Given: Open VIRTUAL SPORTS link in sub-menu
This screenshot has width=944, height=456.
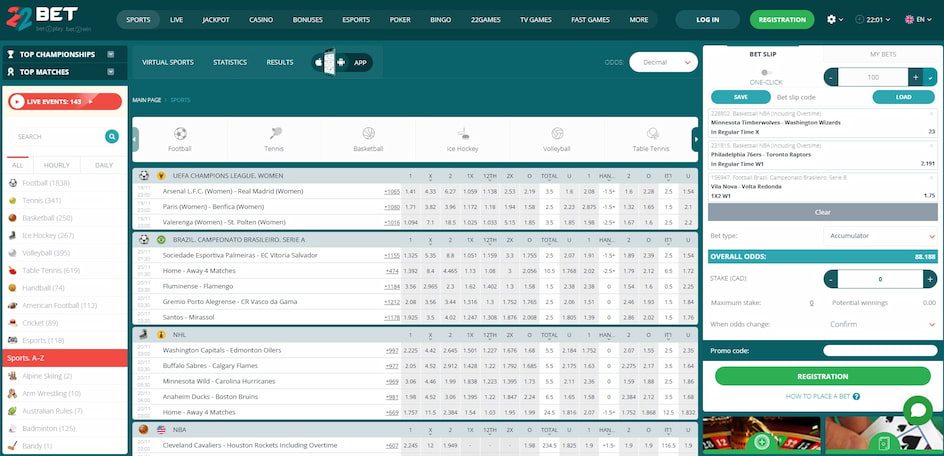Looking at the screenshot, I should [168, 62].
